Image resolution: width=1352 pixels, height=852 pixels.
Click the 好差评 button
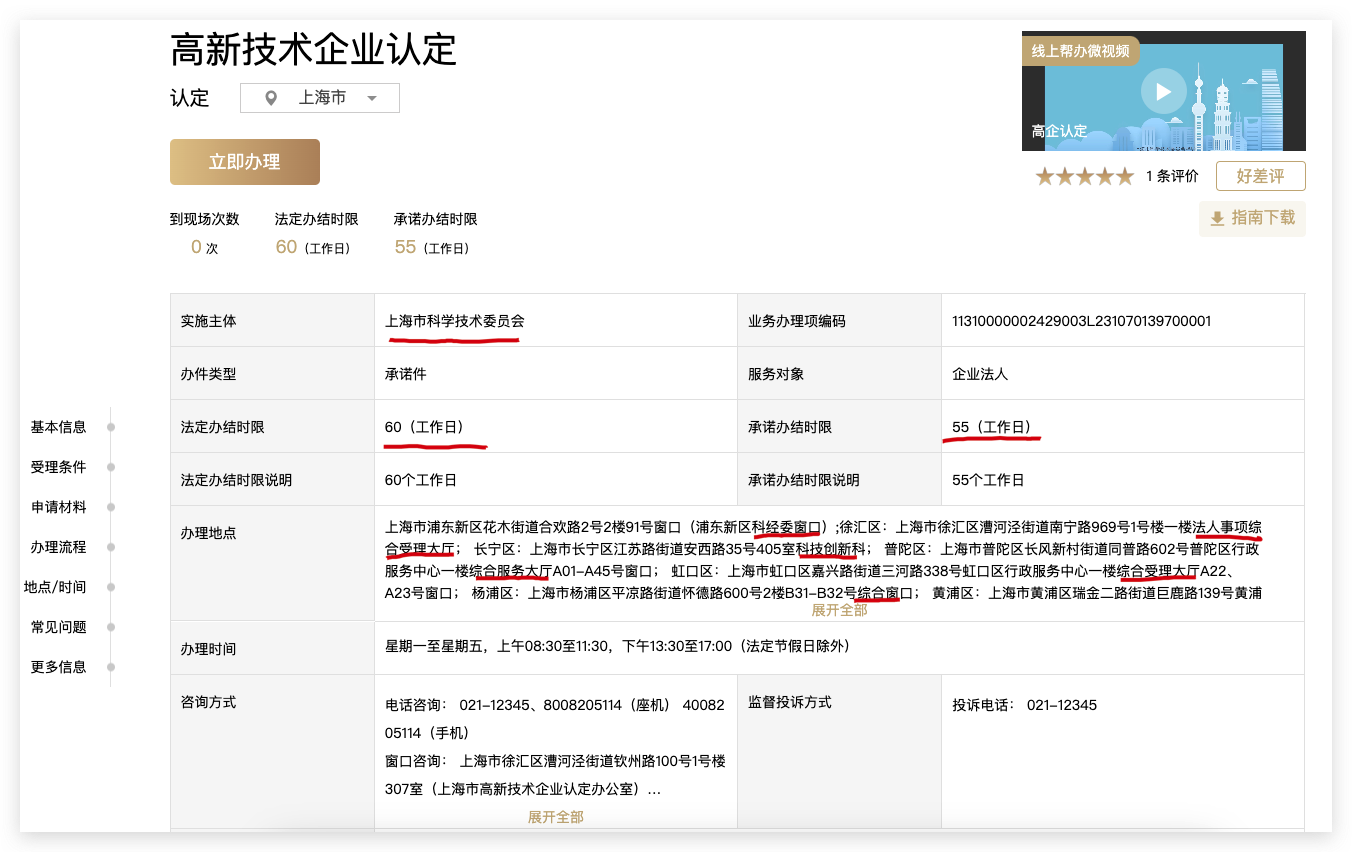[1260, 176]
